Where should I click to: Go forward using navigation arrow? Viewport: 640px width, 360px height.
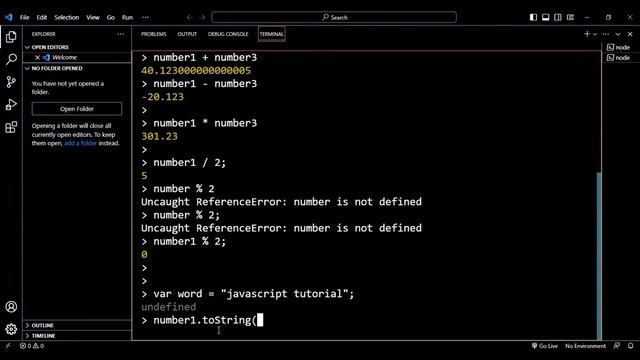(202, 17)
